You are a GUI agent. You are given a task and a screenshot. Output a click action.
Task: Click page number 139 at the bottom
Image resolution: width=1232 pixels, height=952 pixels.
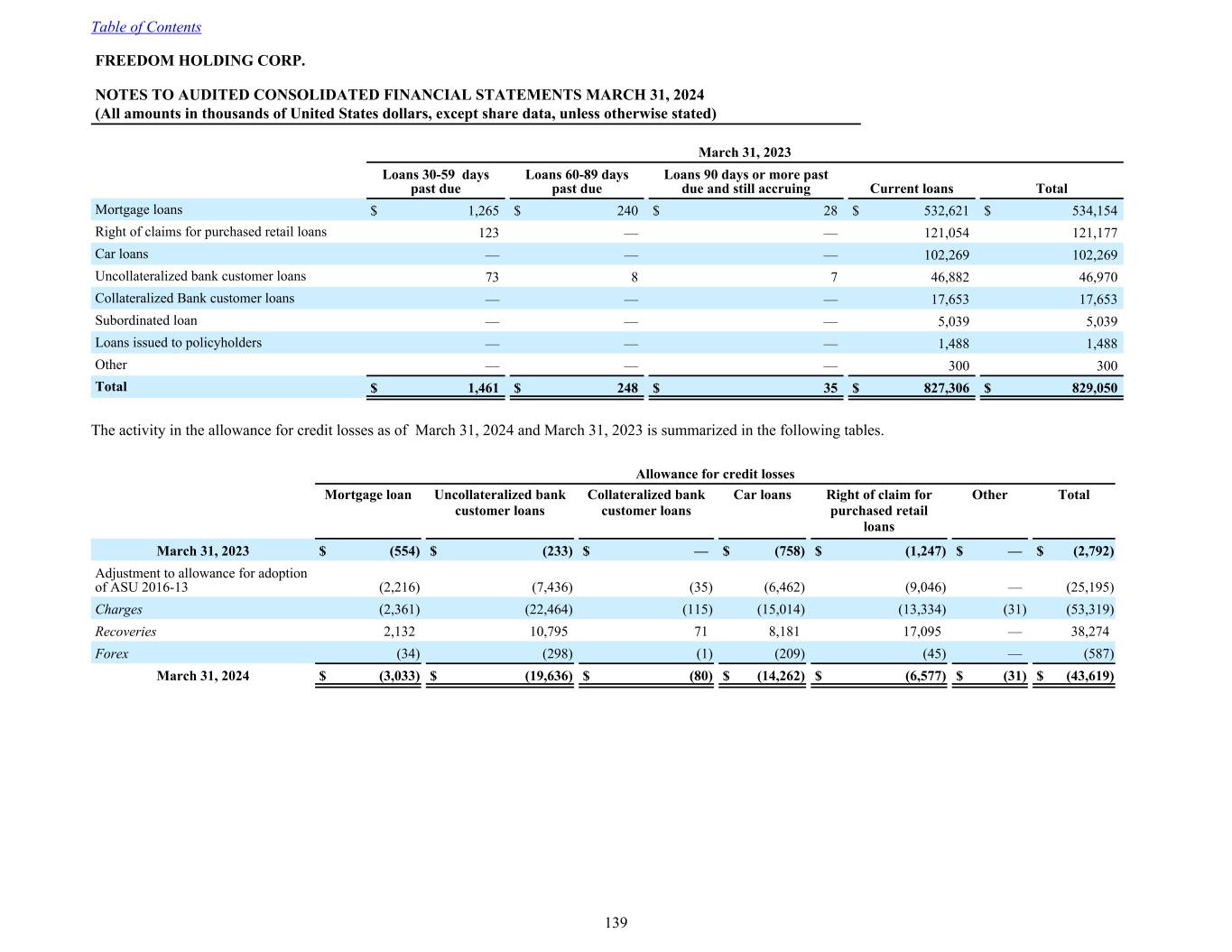[616, 922]
